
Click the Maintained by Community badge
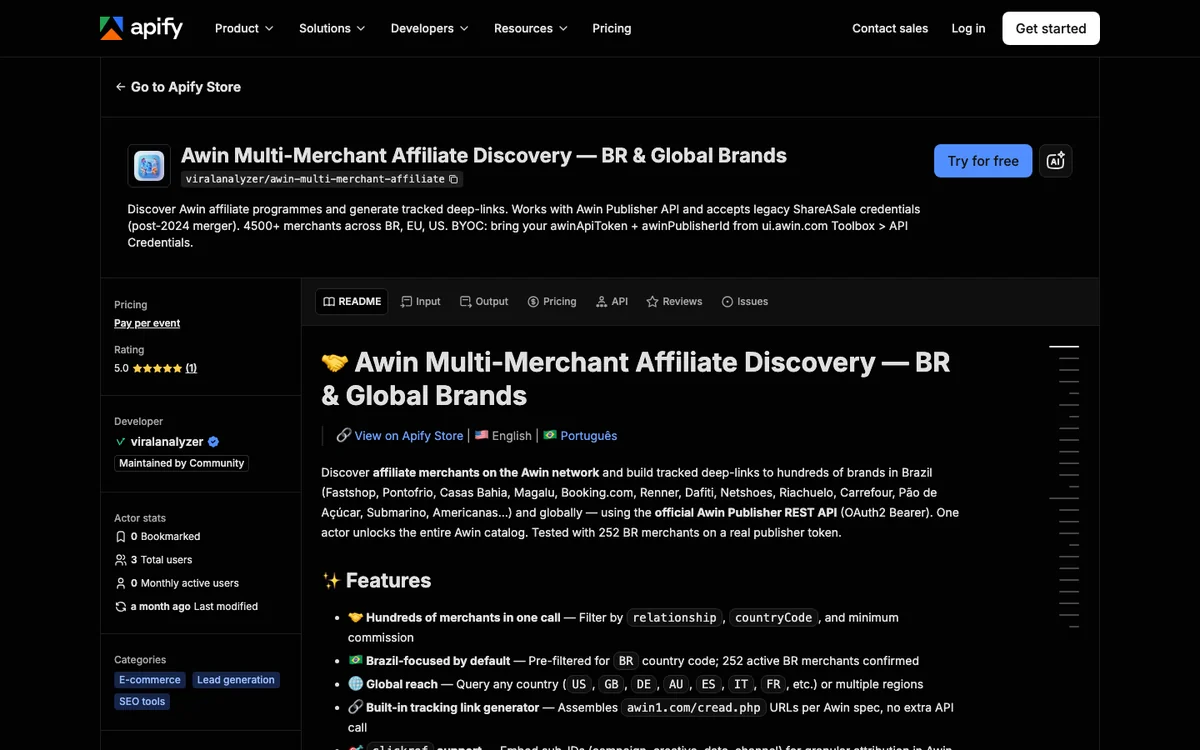[x=181, y=463]
